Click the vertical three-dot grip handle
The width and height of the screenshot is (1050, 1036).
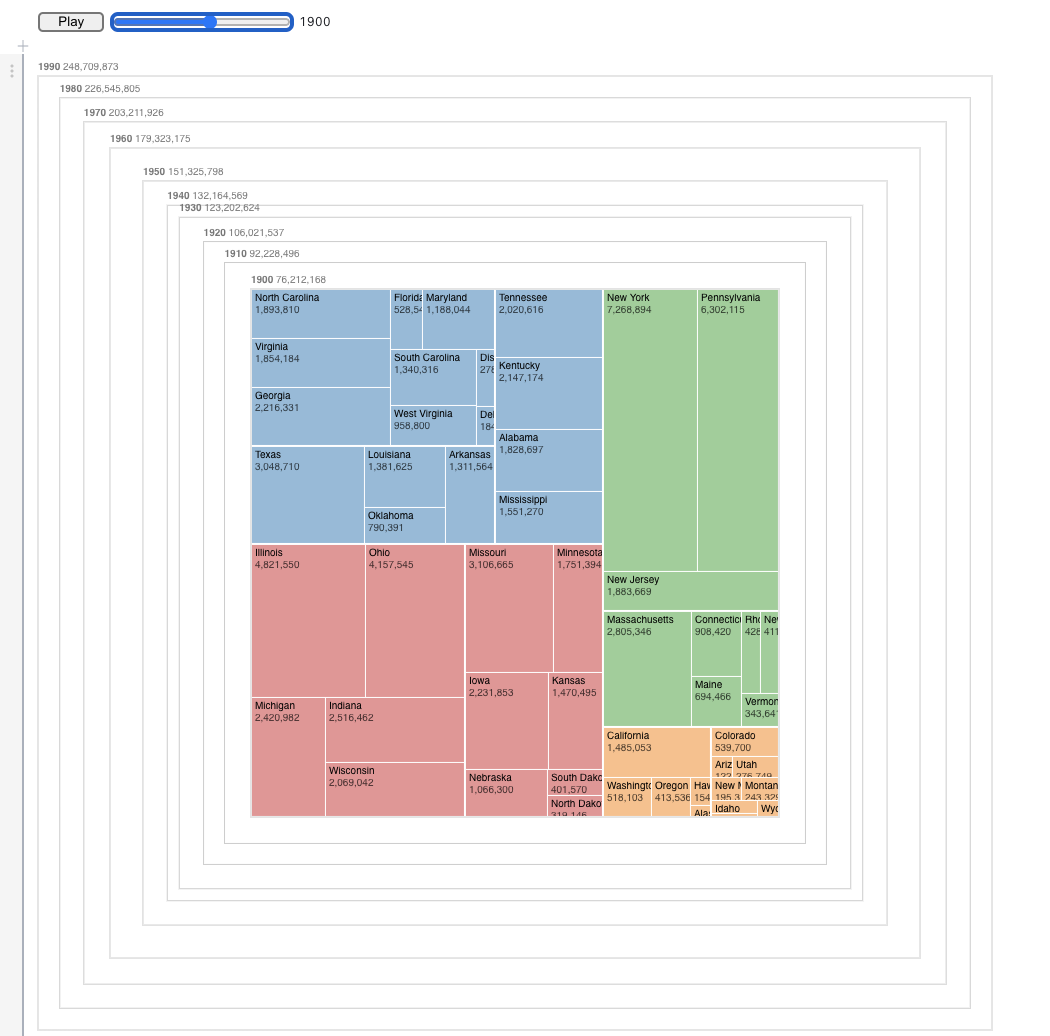click(11, 70)
